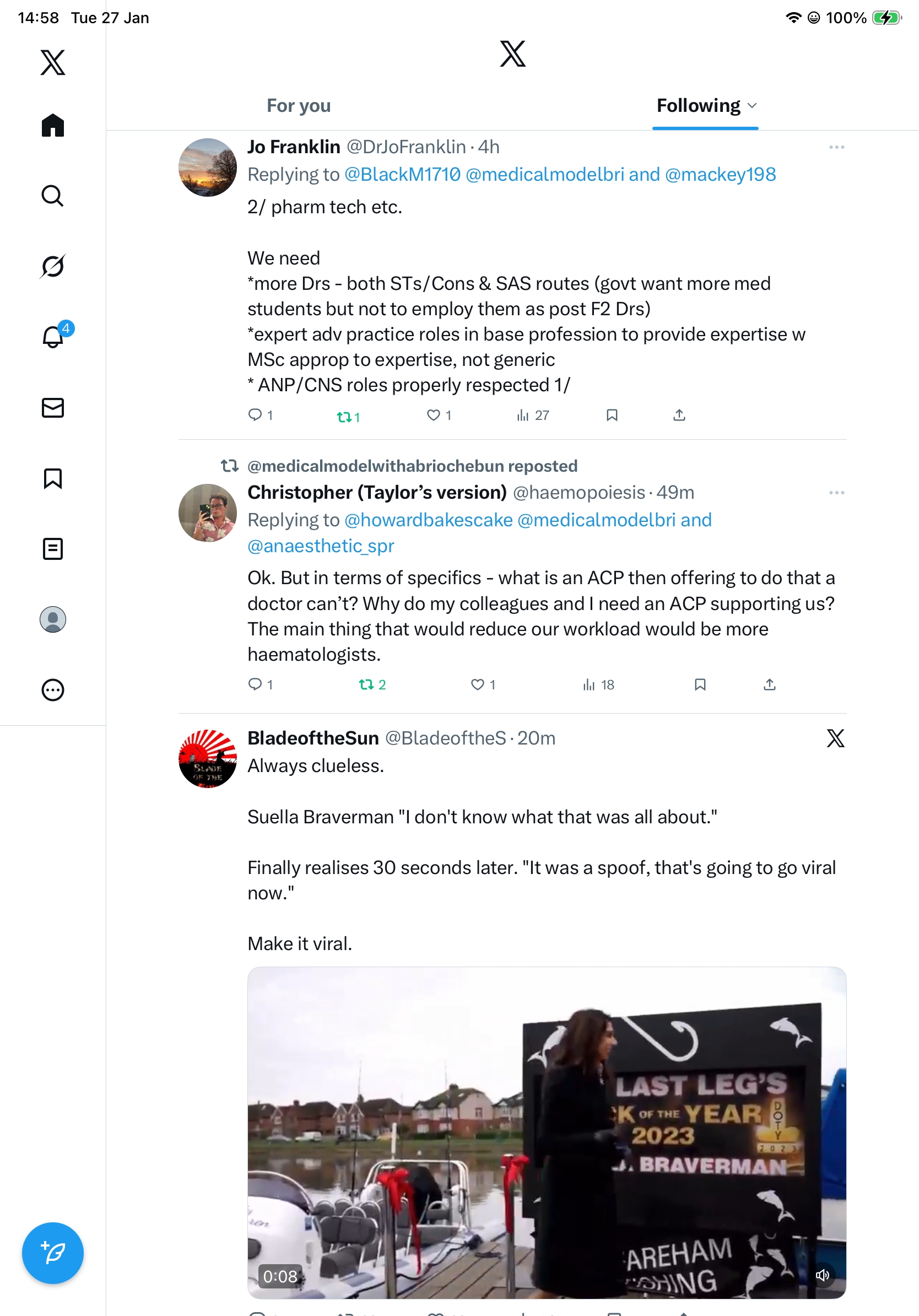Tap the compose new post button

[x=53, y=1253]
